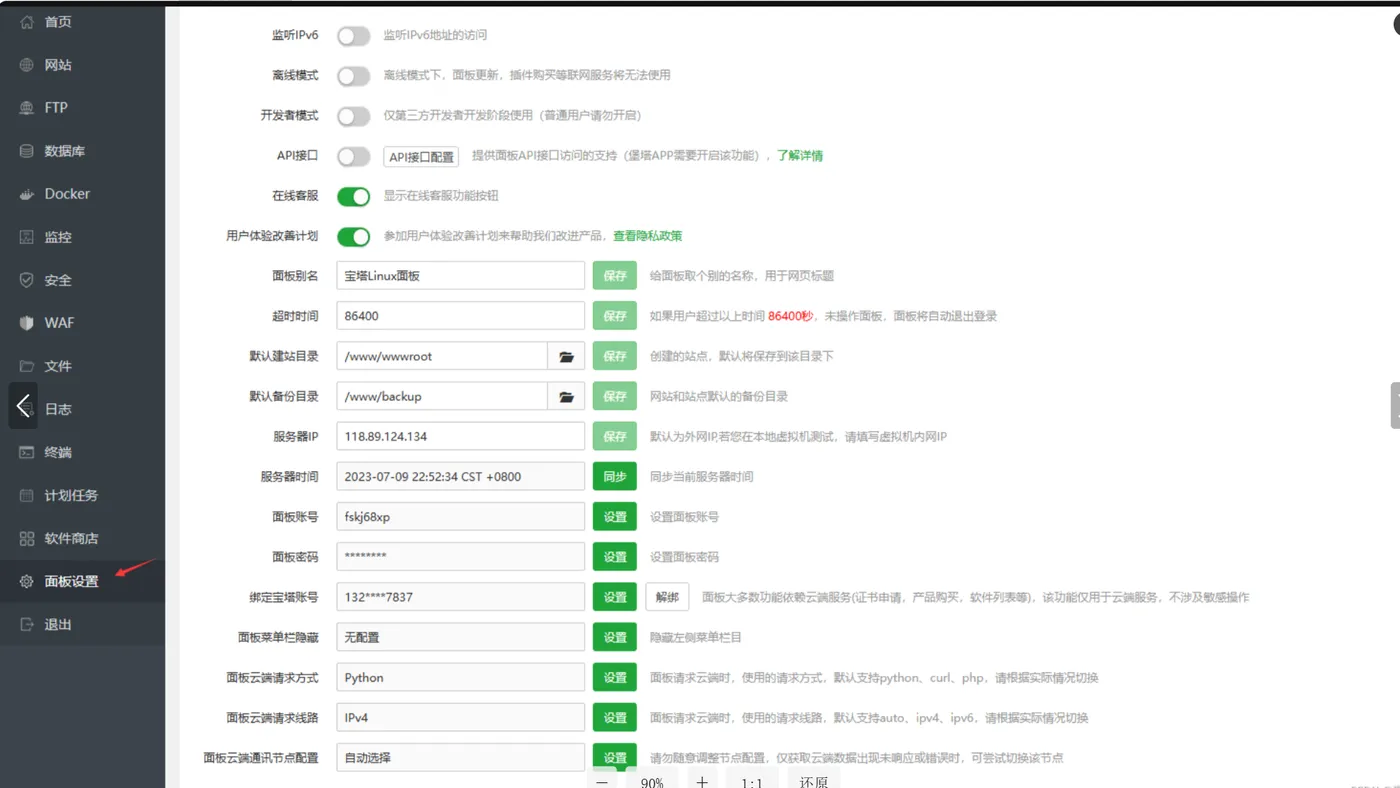1400x788 pixels.
Task: Click 设置 for 绑定宝塔账号
Action: (615, 597)
